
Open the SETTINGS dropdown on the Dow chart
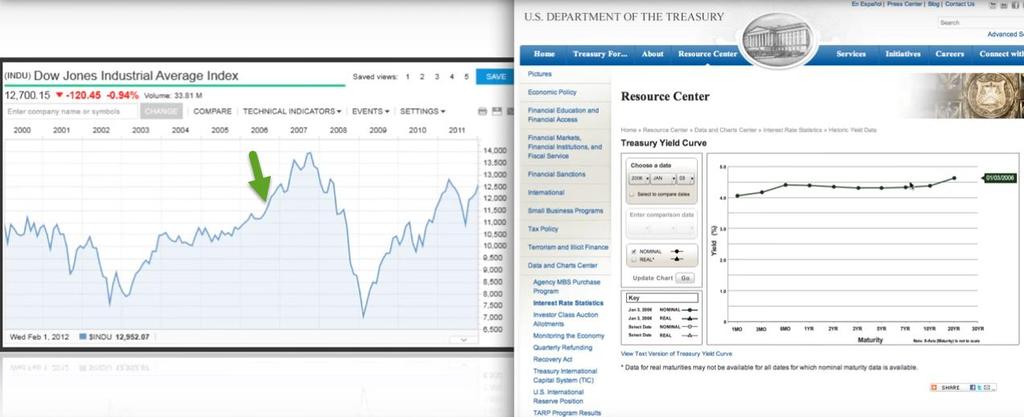(x=423, y=112)
